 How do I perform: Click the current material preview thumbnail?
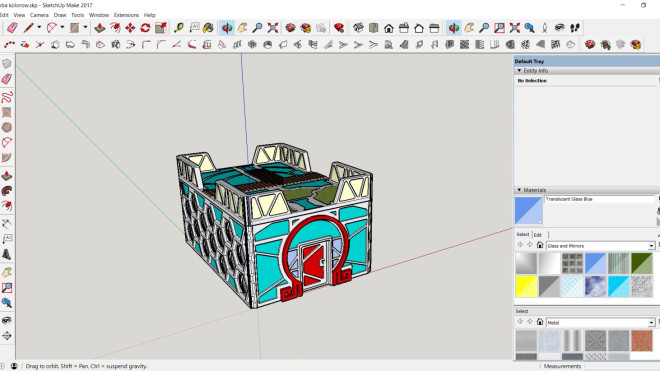[x=529, y=211]
